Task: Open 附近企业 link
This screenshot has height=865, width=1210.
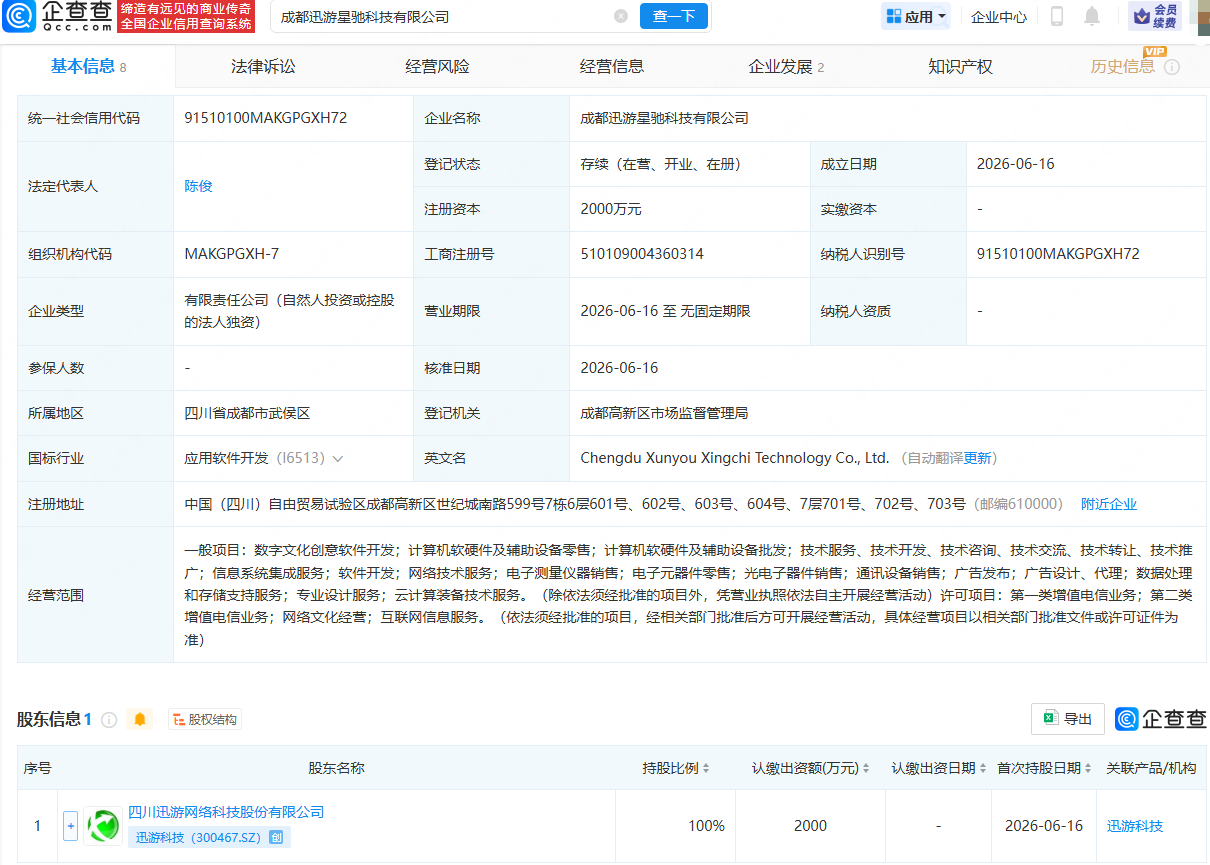Action: click(1109, 504)
